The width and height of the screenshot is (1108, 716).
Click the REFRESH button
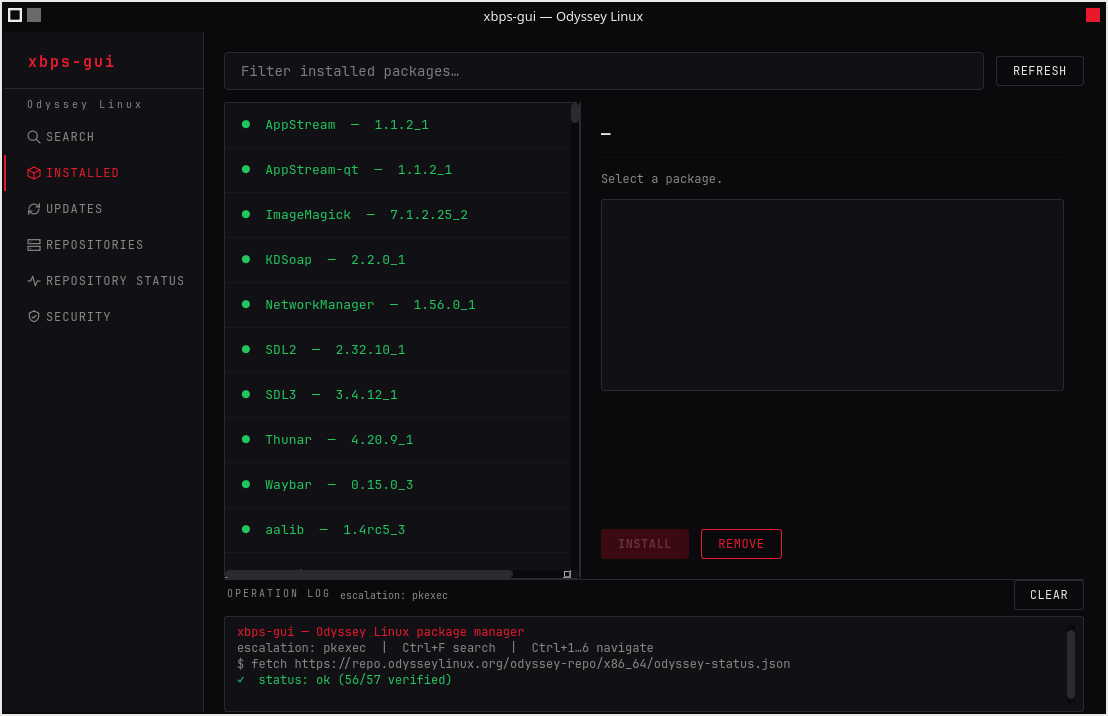tap(1039, 71)
